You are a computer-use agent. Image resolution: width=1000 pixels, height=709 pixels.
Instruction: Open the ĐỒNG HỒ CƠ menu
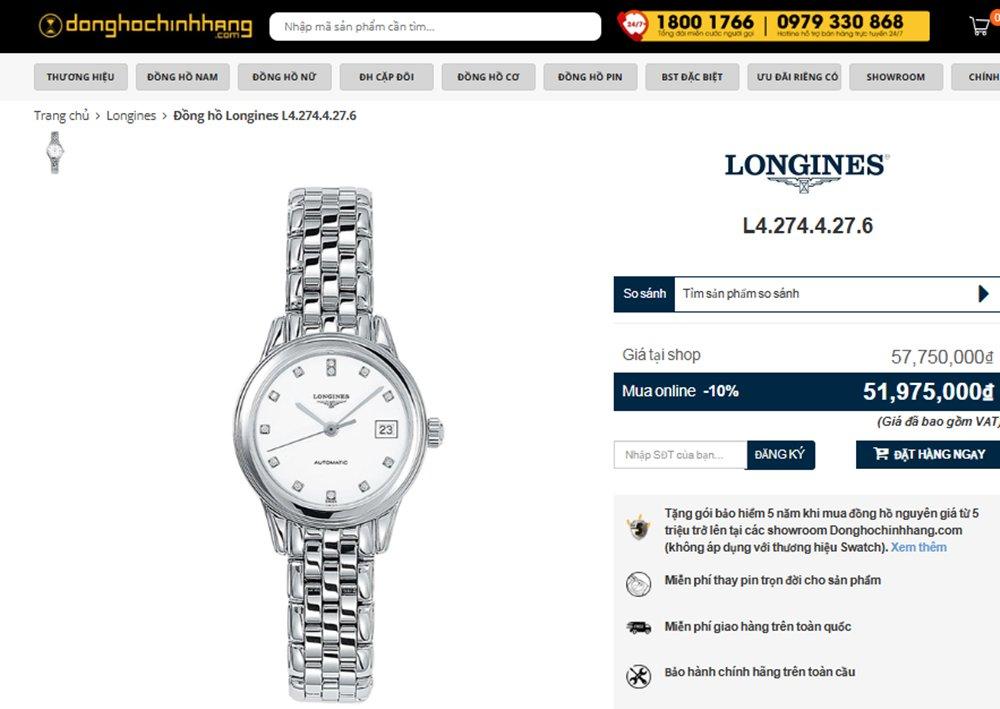[489, 77]
